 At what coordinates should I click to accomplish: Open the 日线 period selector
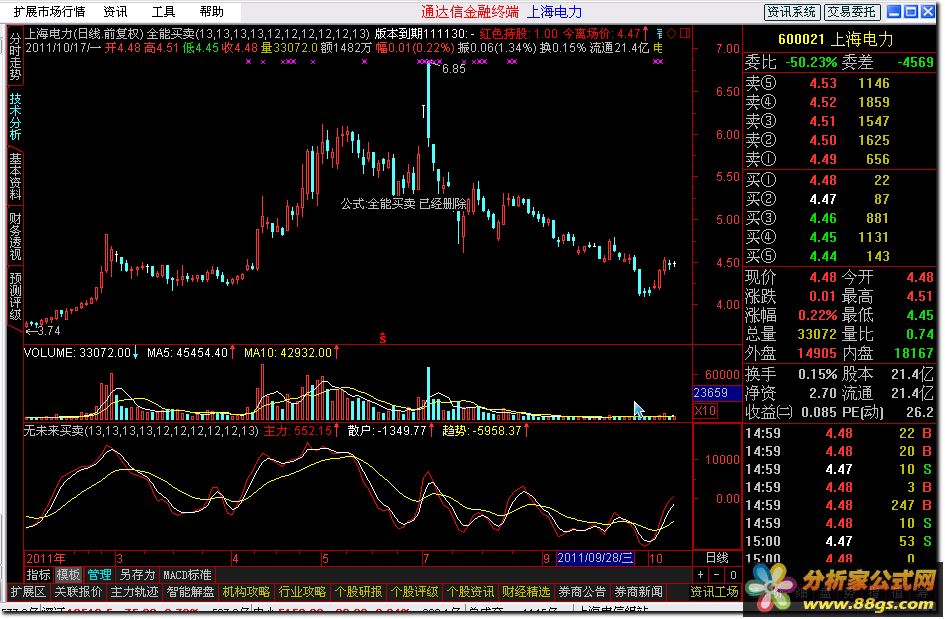(717, 558)
